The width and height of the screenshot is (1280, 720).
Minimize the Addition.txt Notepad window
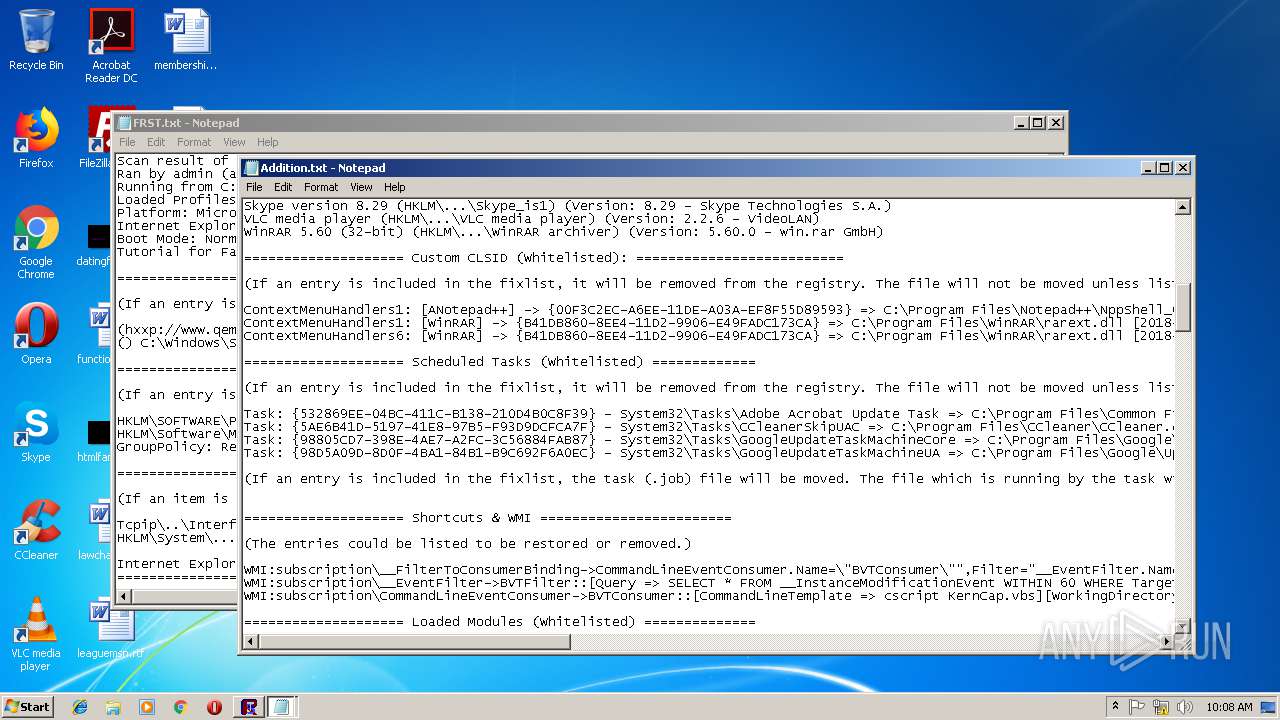[1148, 168]
